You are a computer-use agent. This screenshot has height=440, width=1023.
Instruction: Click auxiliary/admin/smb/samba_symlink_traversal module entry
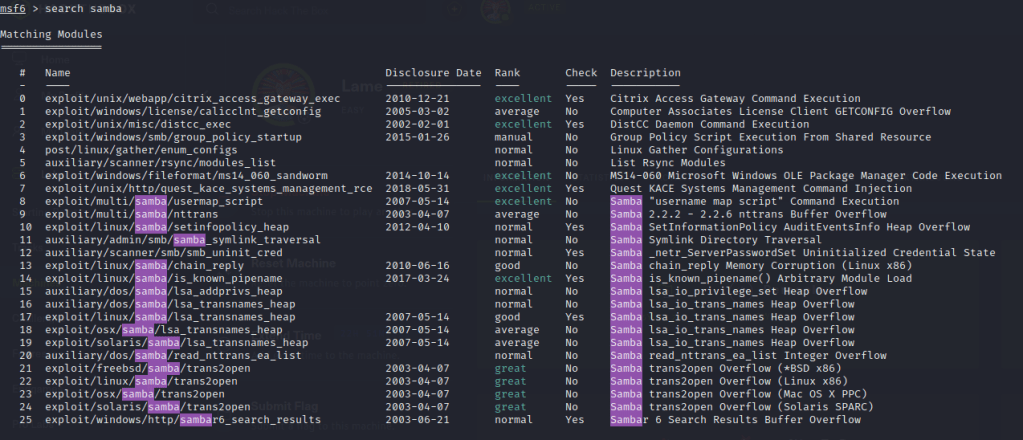(x=183, y=241)
